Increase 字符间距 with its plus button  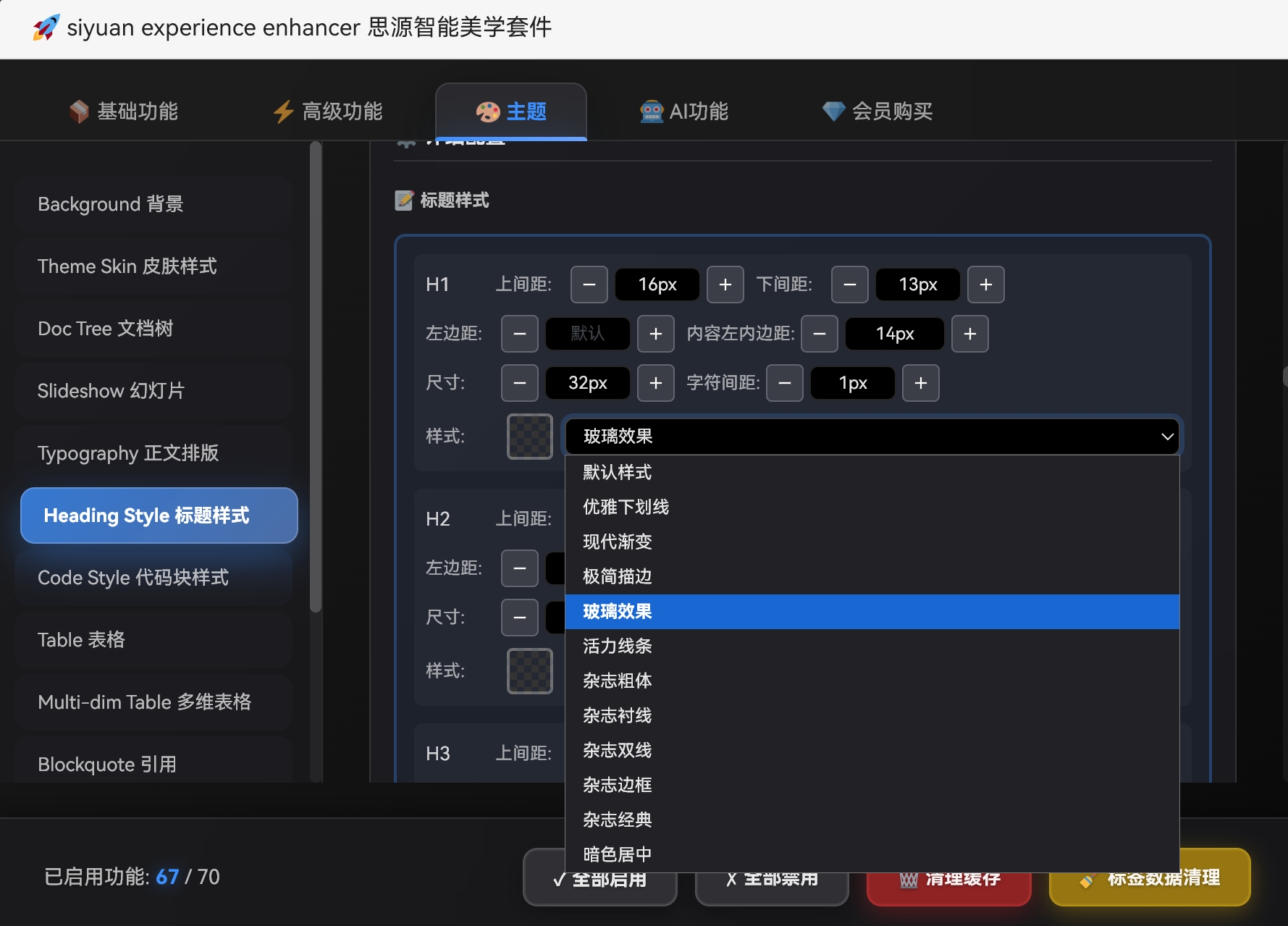tap(920, 383)
